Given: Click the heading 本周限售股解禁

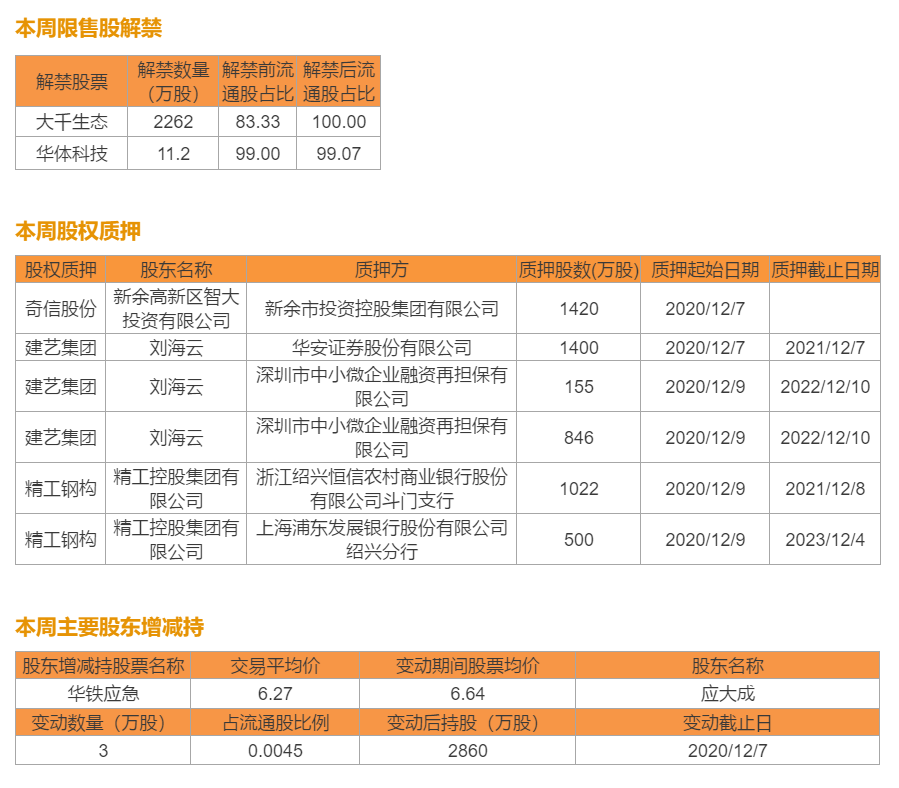Looking at the screenshot, I should 89,28.
